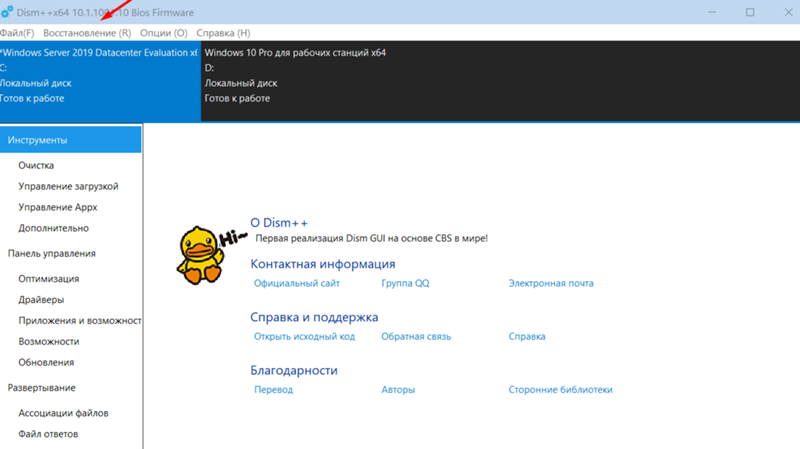Viewport: 800px width, 449px height.
Task: Open the Опции (O) menu
Action: [163, 33]
